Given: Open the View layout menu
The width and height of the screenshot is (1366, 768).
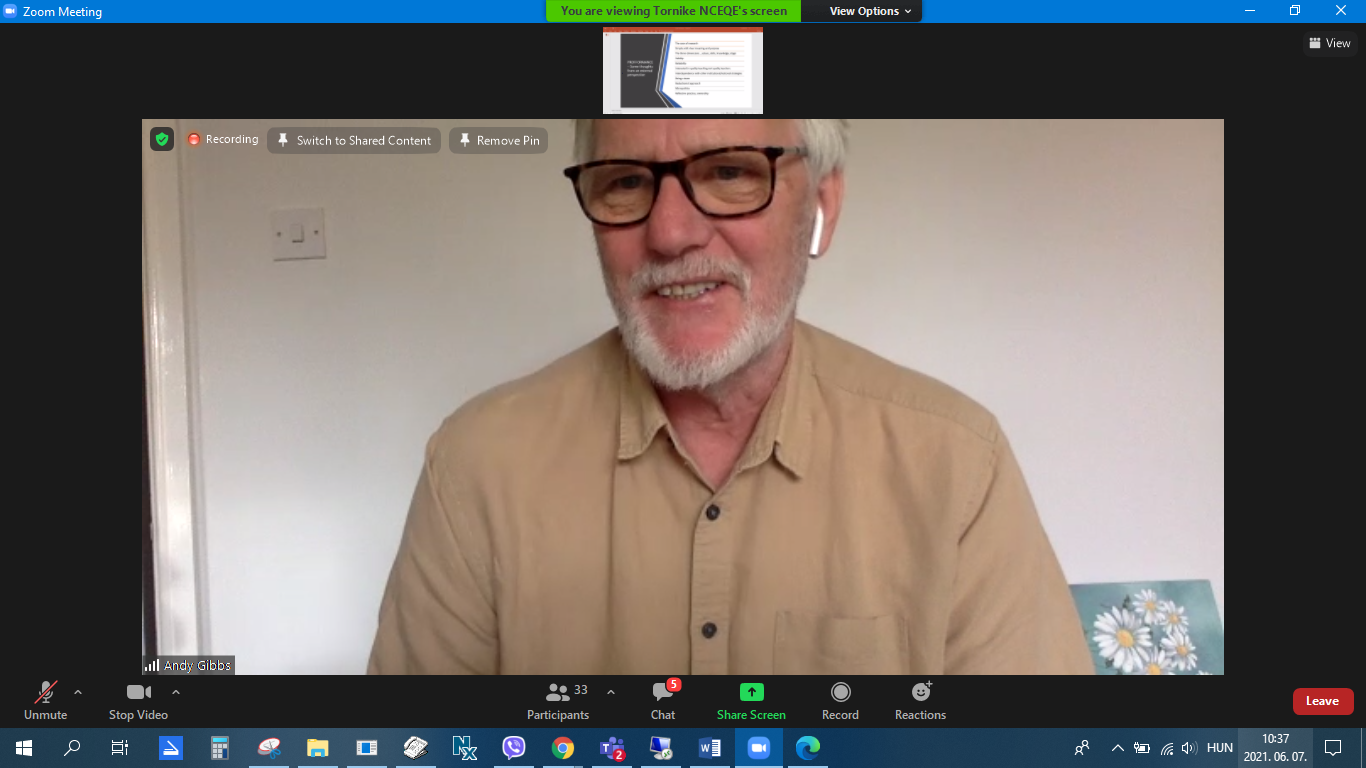Looking at the screenshot, I should coord(1329,43).
